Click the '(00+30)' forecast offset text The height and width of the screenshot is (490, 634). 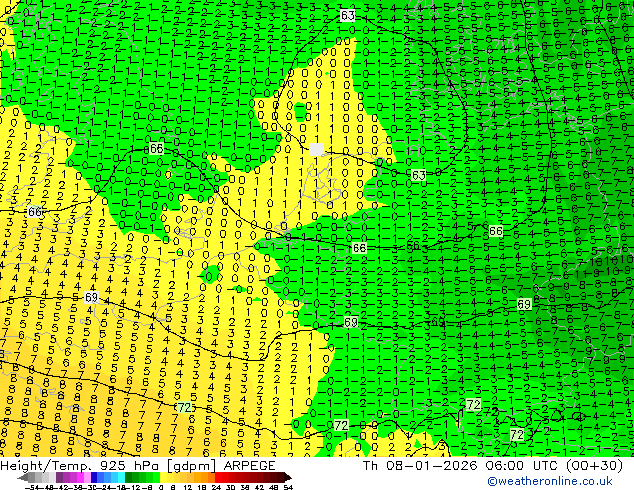(x=594, y=466)
